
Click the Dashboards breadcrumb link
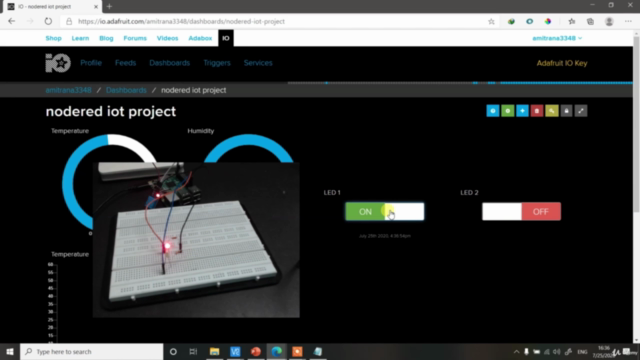coord(126,90)
